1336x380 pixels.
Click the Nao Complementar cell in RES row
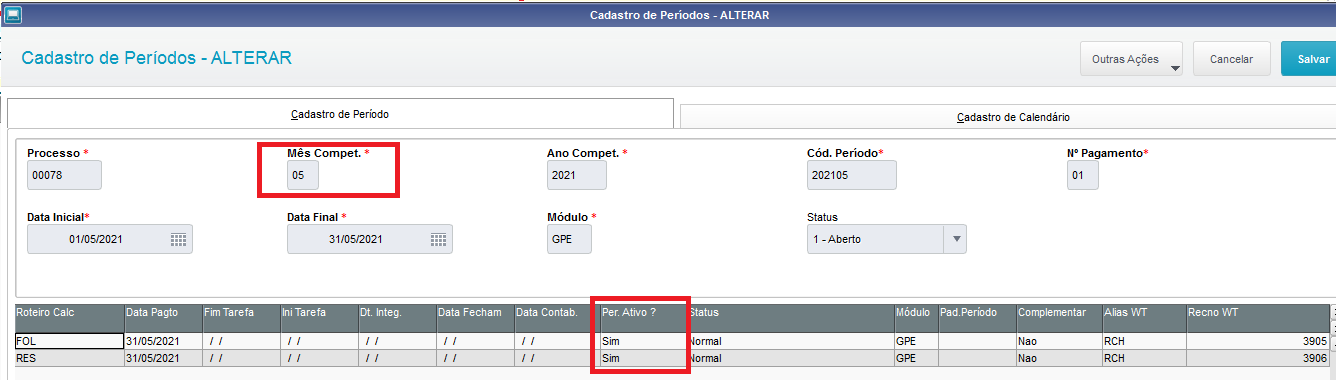tap(1059, 357)
